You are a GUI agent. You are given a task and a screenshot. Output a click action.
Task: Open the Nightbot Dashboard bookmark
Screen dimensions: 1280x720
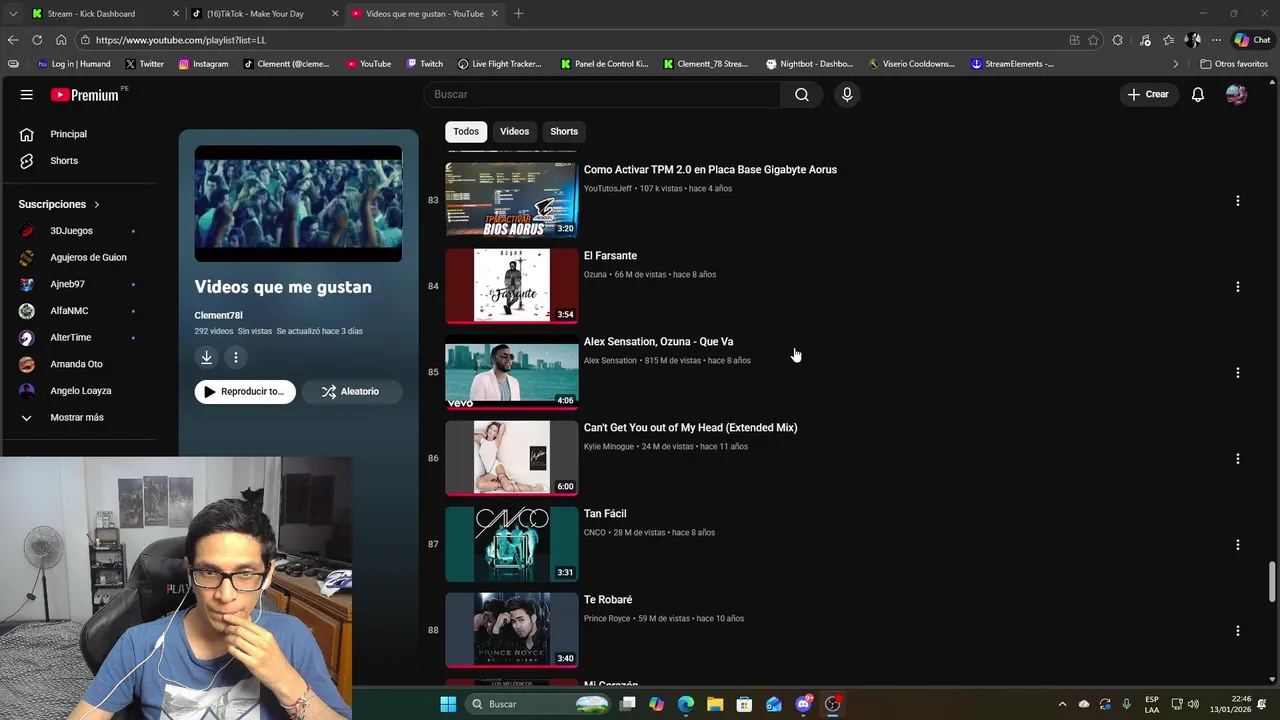click(x=809, y=64)
